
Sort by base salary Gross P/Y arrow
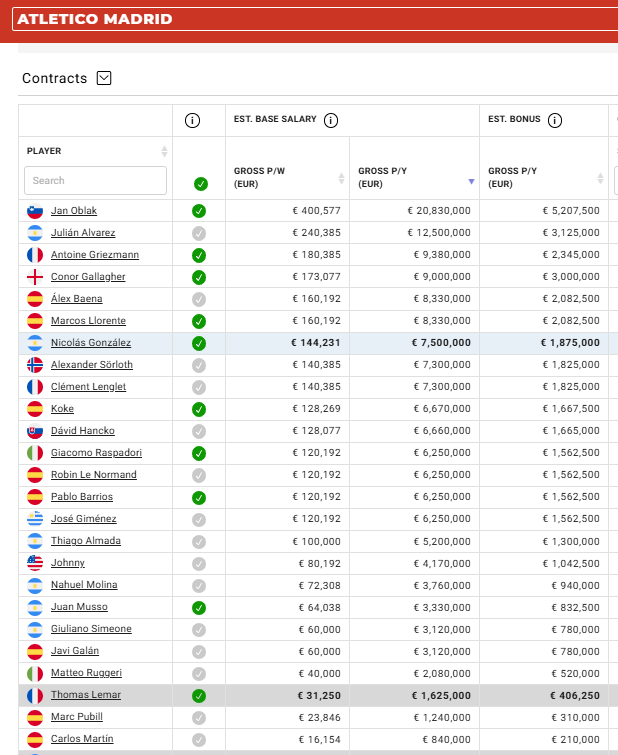tap(472, 182)
